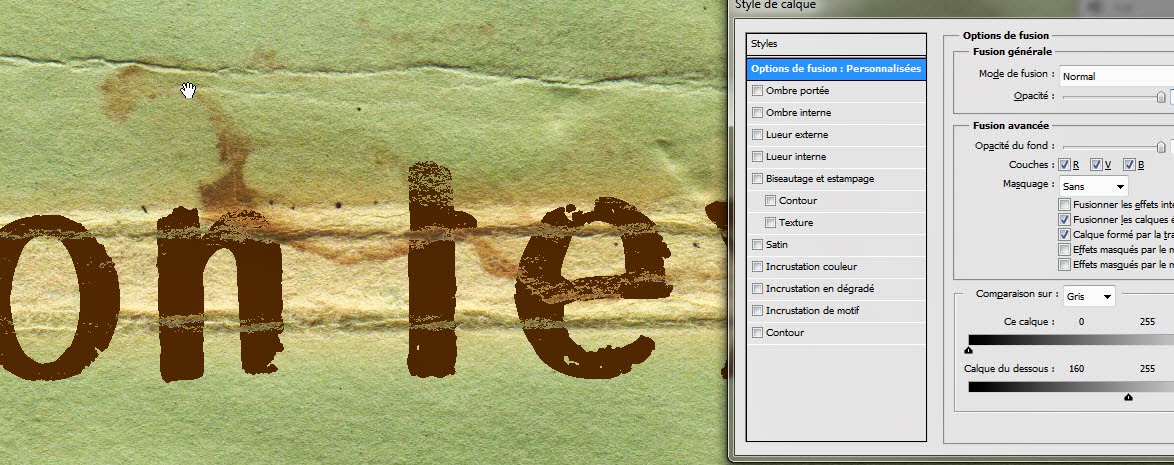Viewport: 1174px width, 465px height.
Task: Enable the Ombre interne checkbox
Action: point(757,112)
